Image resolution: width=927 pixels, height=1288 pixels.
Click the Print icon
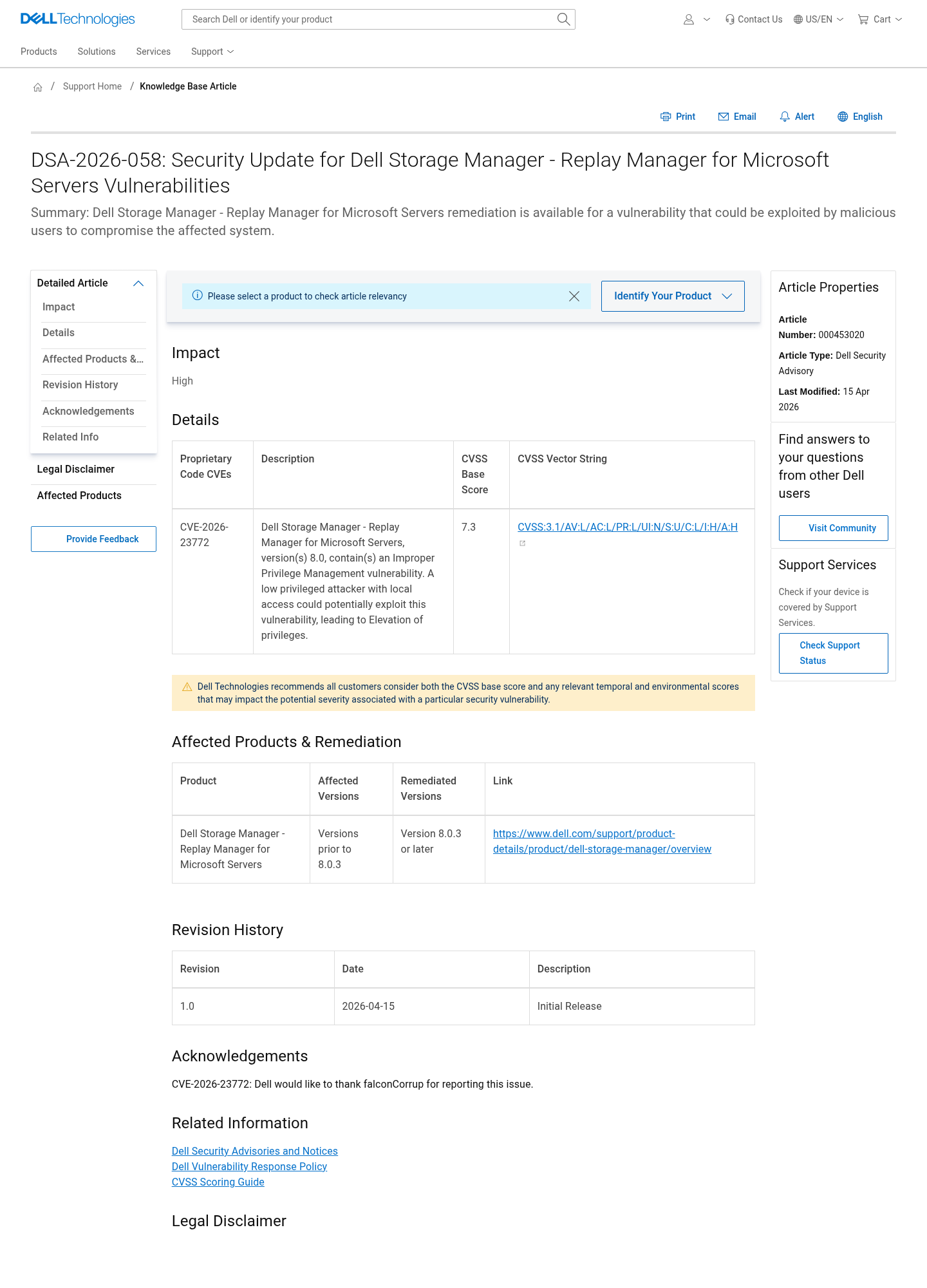pyautogui.click(x=666, y=117)
